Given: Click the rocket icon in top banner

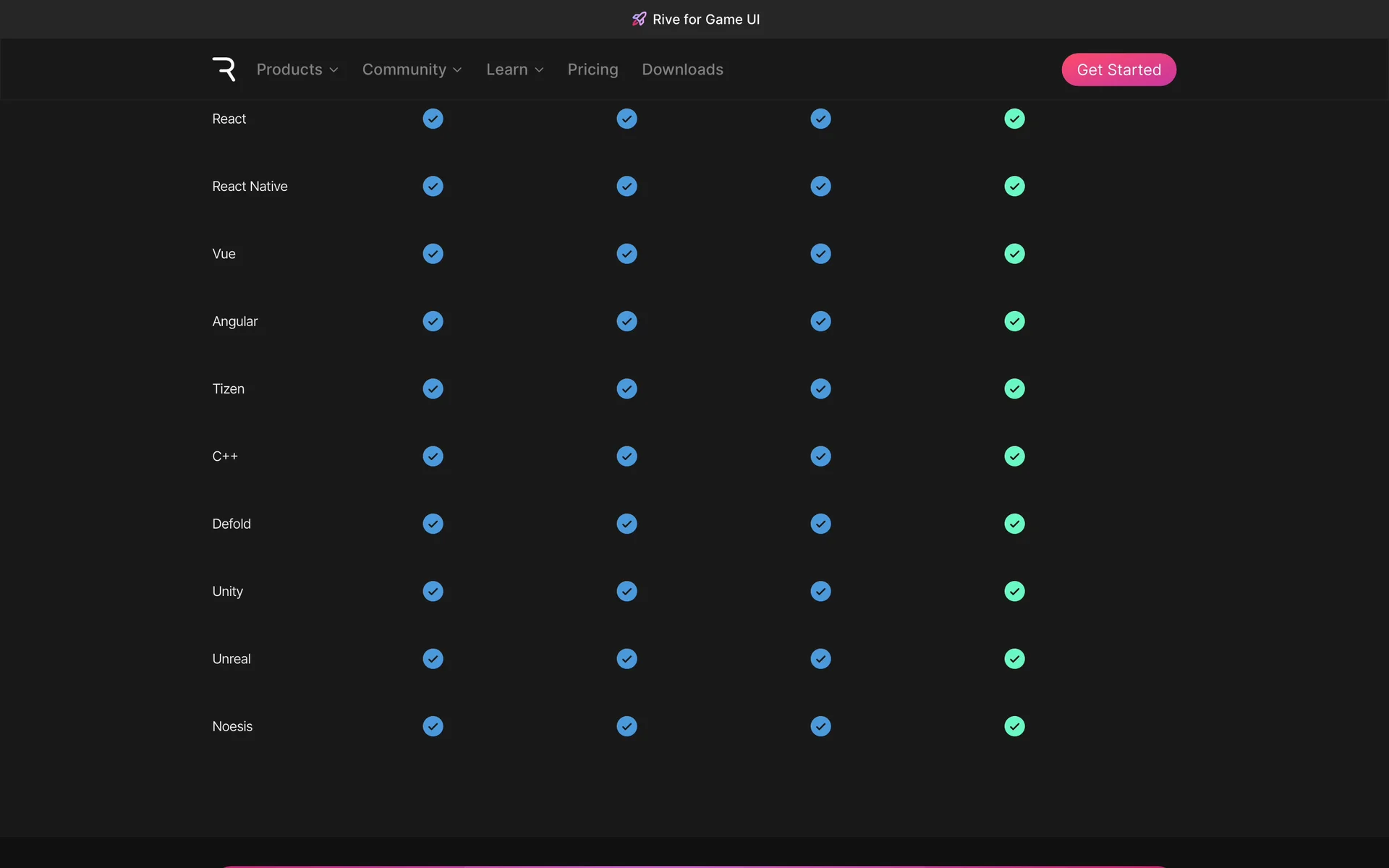Looking at the screenshot, I should click(639, 20).
